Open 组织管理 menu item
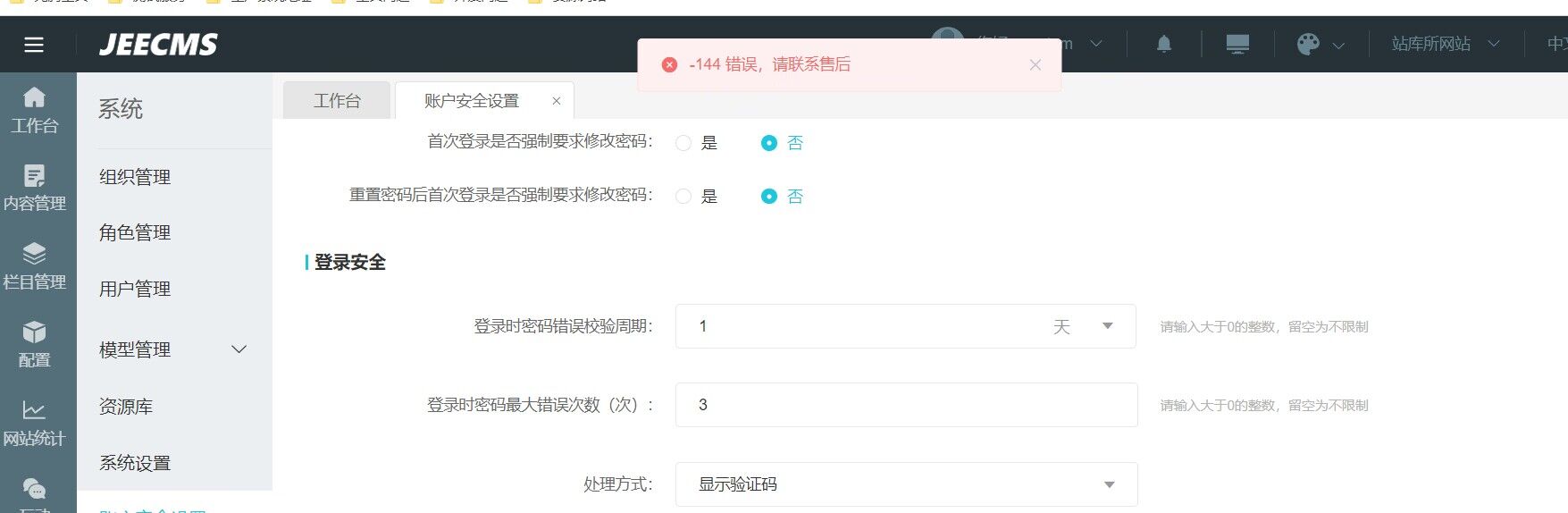The width and height of the screenshot is (1568, 513). point(135,177)
